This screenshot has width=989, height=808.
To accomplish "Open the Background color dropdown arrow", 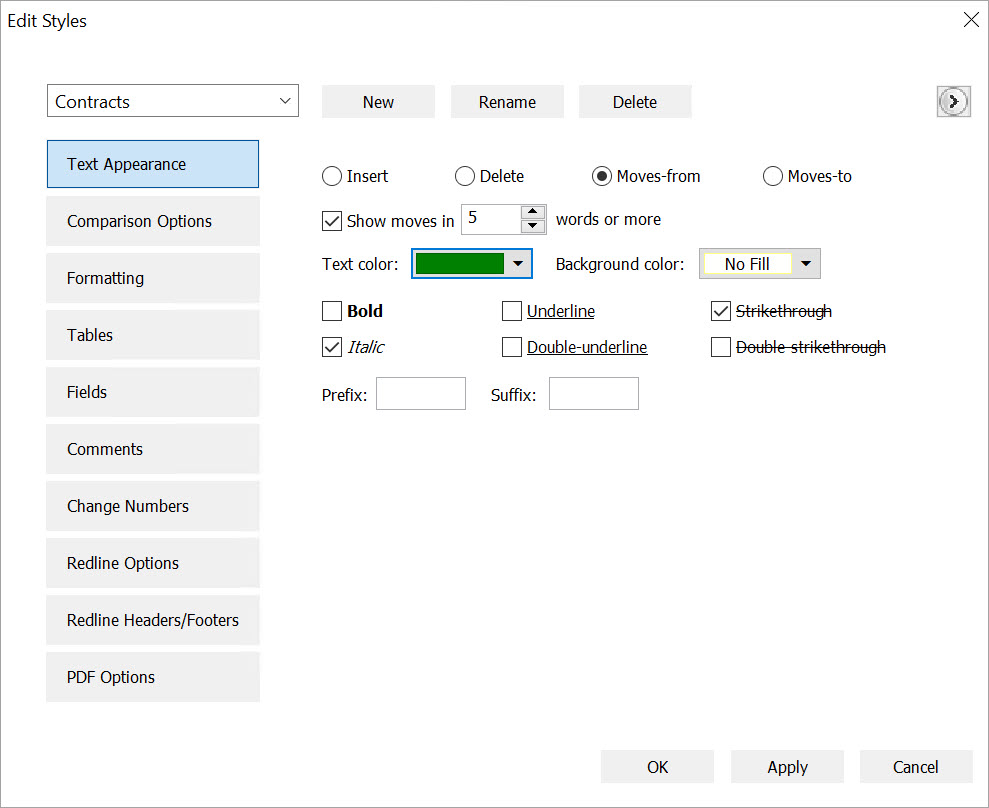I will [805, 264].
